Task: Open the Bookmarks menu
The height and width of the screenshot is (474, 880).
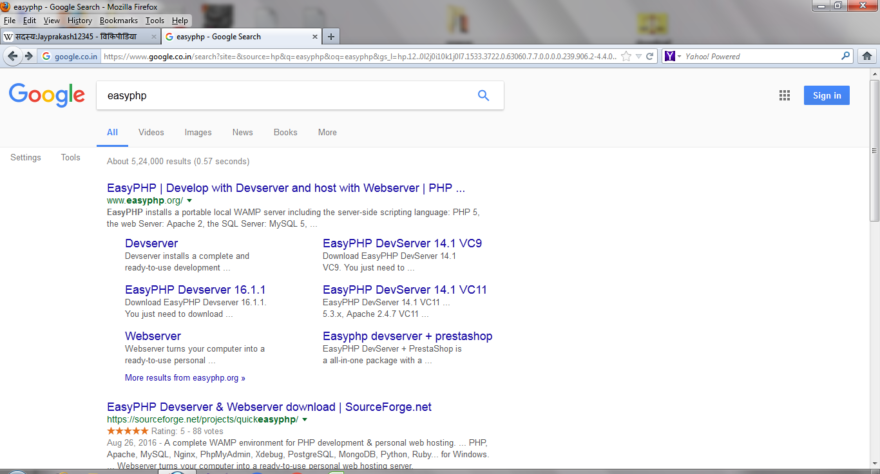Action: point(118,20)
